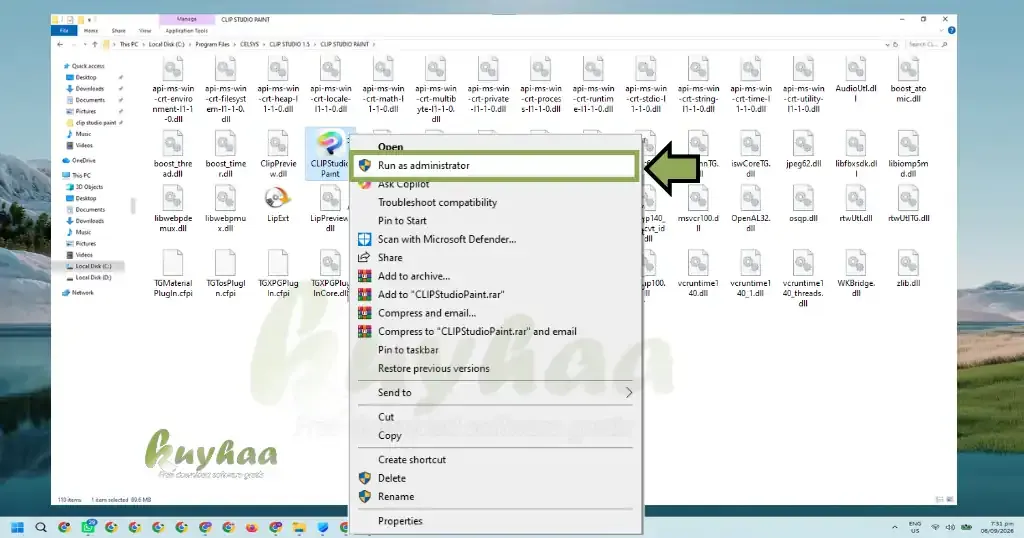Show hidden system tray icons chevron
This screenshot has width=1024, height=538.
coord(894,527)
